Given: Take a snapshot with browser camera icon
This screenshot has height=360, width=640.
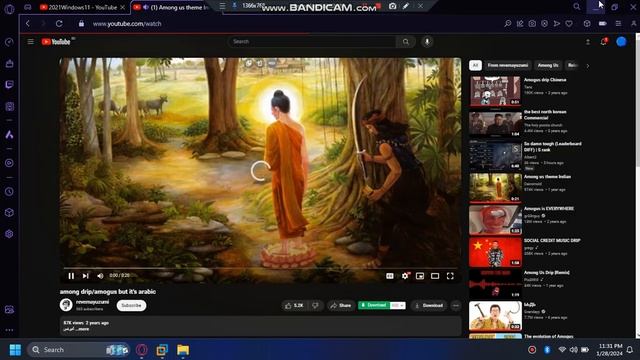Looking at the screenshot, I should point(532,24).
